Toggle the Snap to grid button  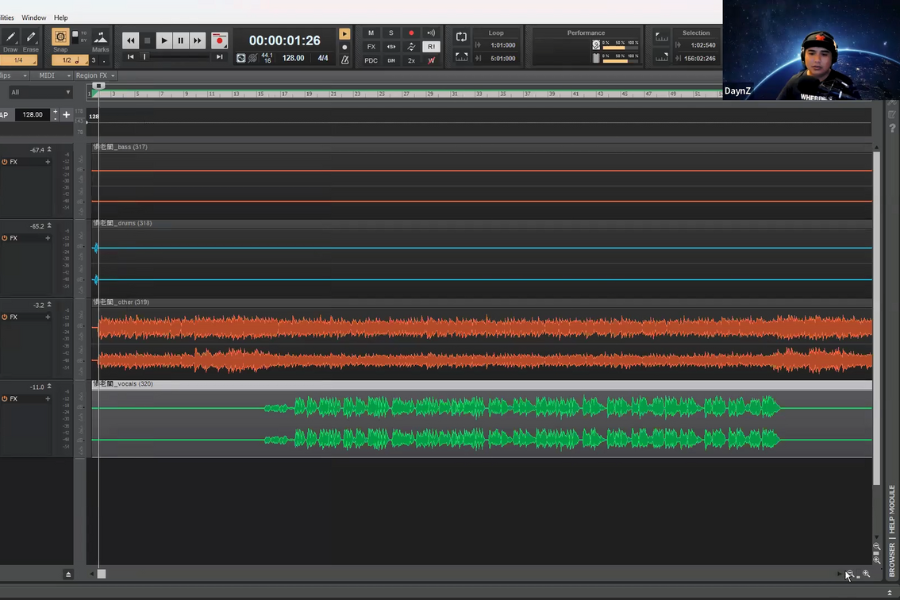[x=61, y=38]
